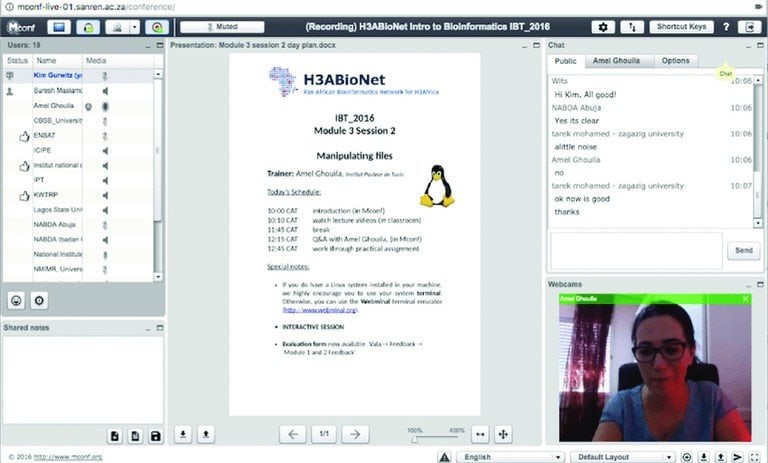Open the chat Options tab
Screen dimensions: 768x463
(x=675, y=61)
